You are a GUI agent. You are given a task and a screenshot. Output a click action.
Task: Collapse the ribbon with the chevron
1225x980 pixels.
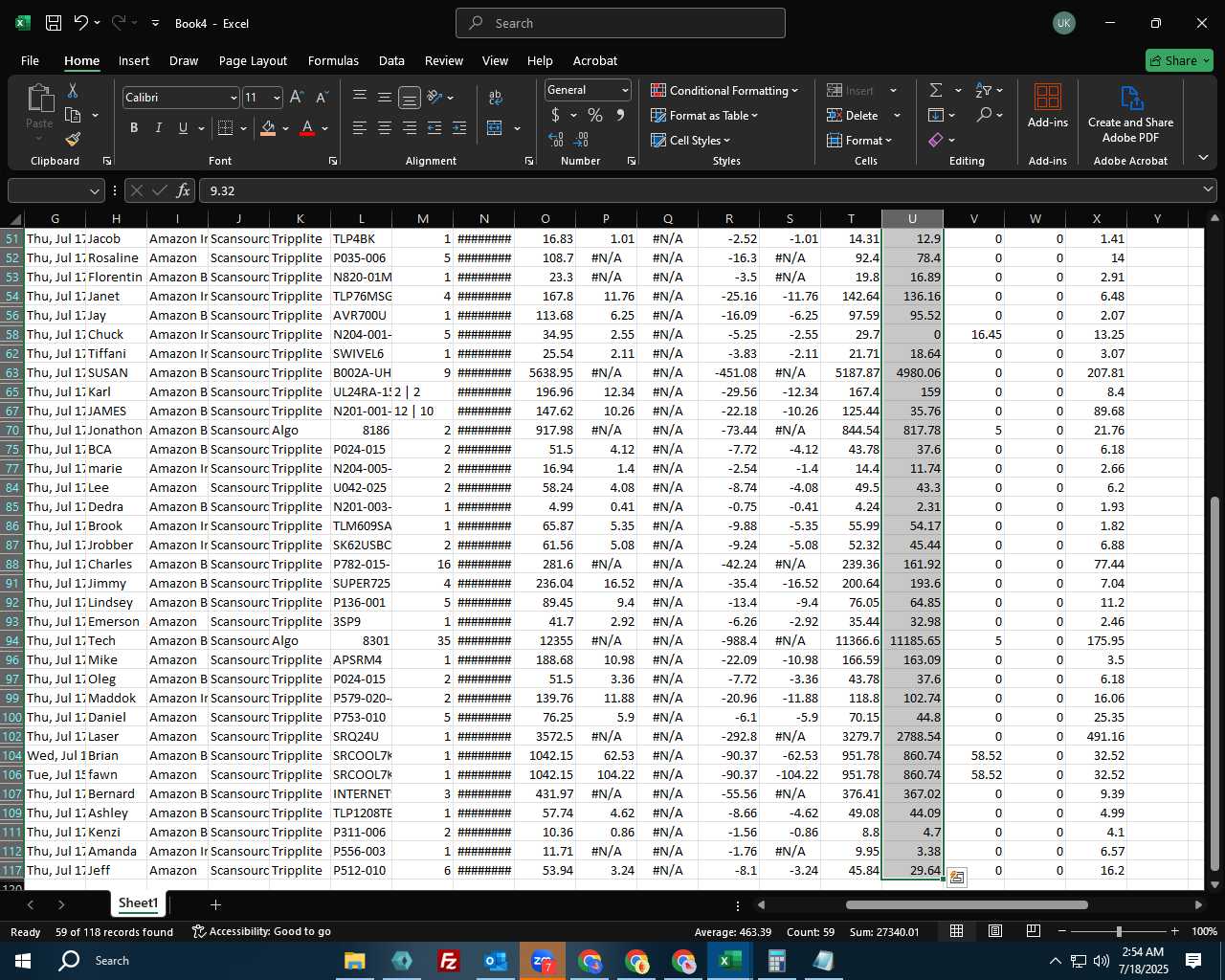(x=1203, y=158)
